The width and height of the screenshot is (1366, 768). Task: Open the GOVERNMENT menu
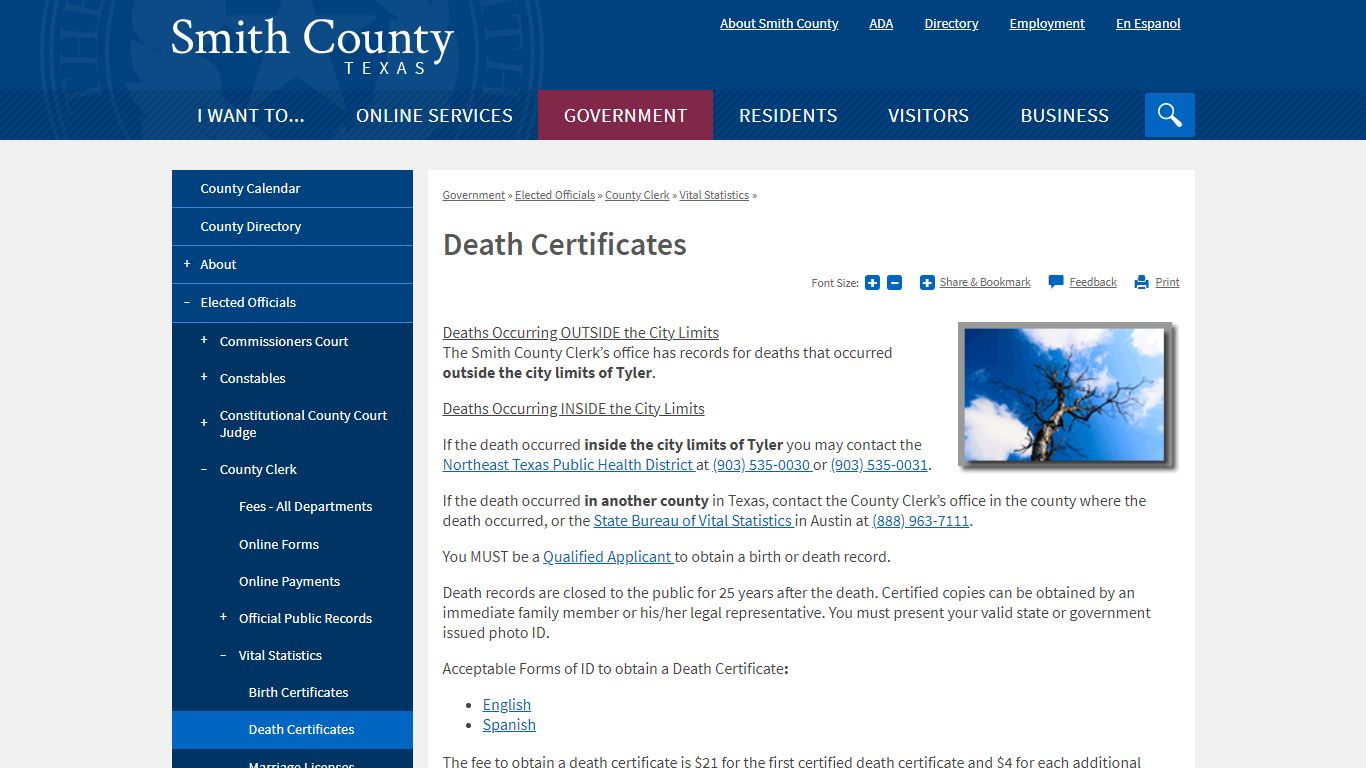[625, 115]
